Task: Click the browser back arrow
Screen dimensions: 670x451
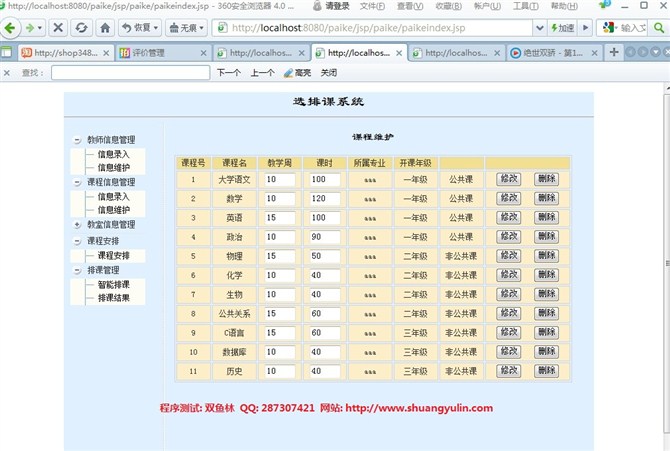Action: 9,28
